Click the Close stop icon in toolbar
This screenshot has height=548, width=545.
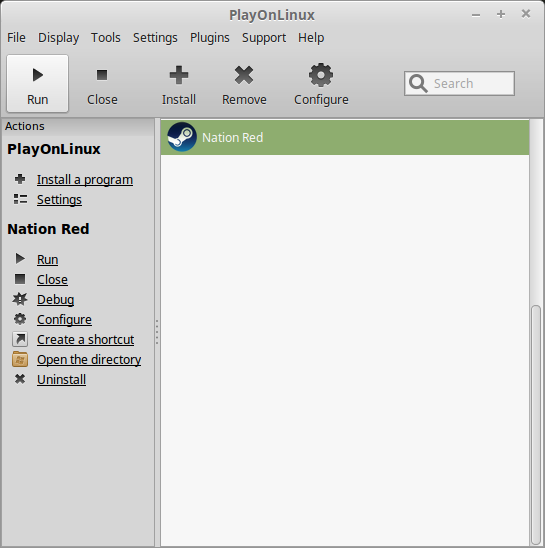point(102,75)
